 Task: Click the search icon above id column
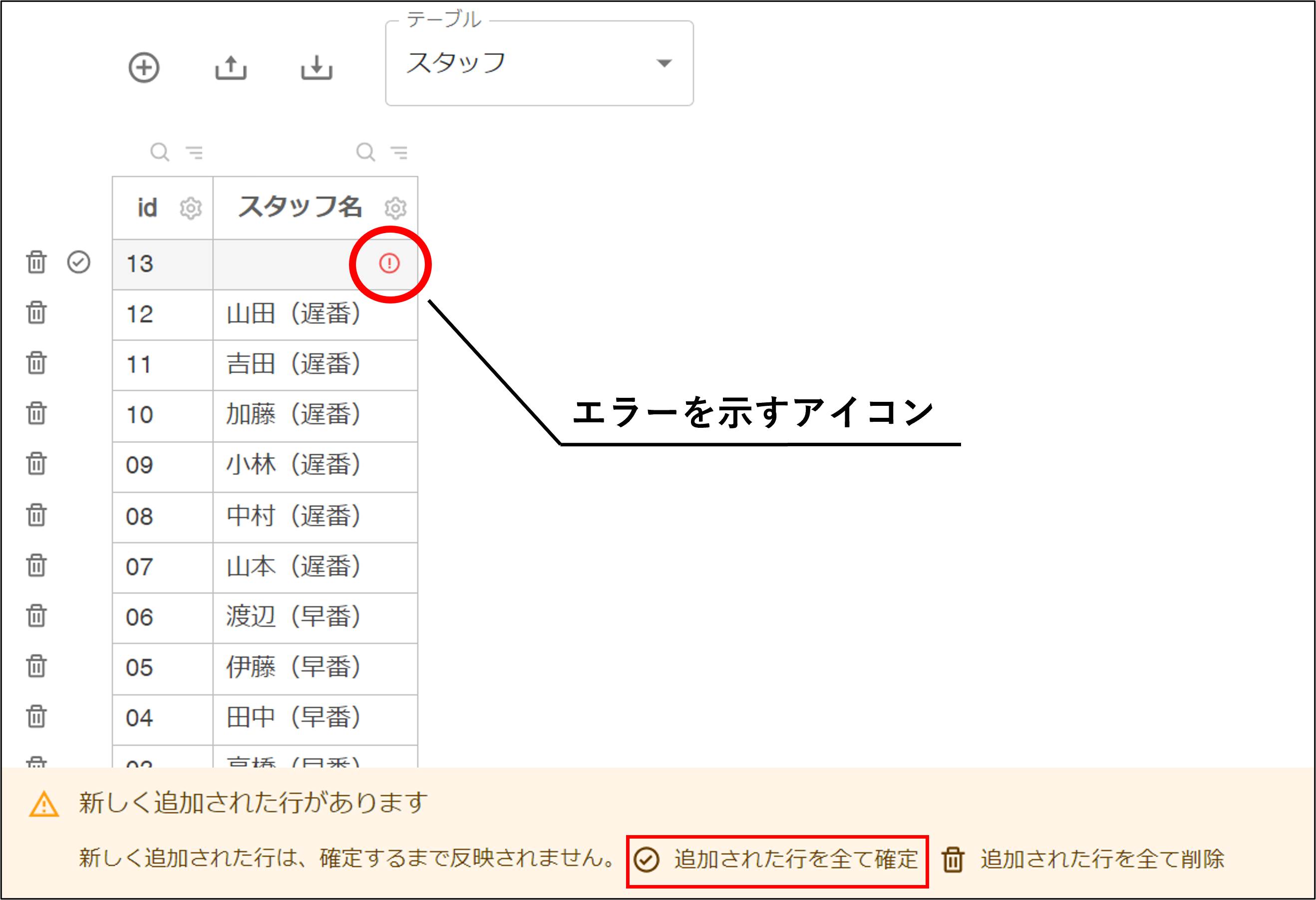coord(160,152)
